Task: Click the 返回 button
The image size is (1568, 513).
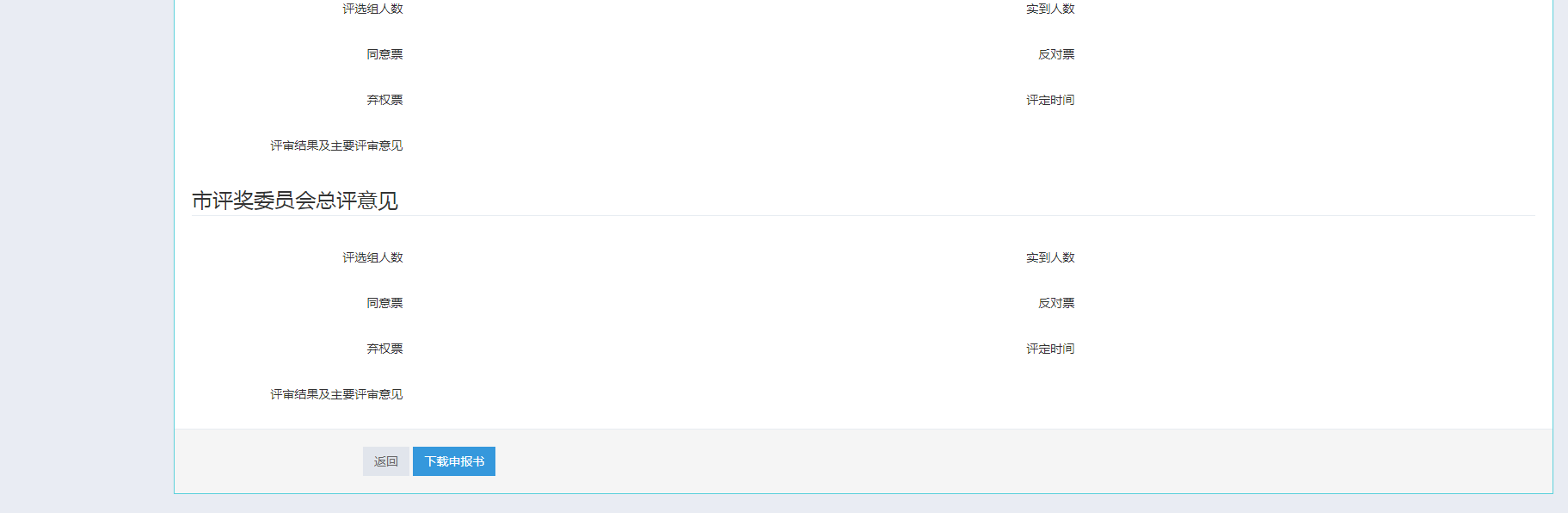Action: (385, 461)
